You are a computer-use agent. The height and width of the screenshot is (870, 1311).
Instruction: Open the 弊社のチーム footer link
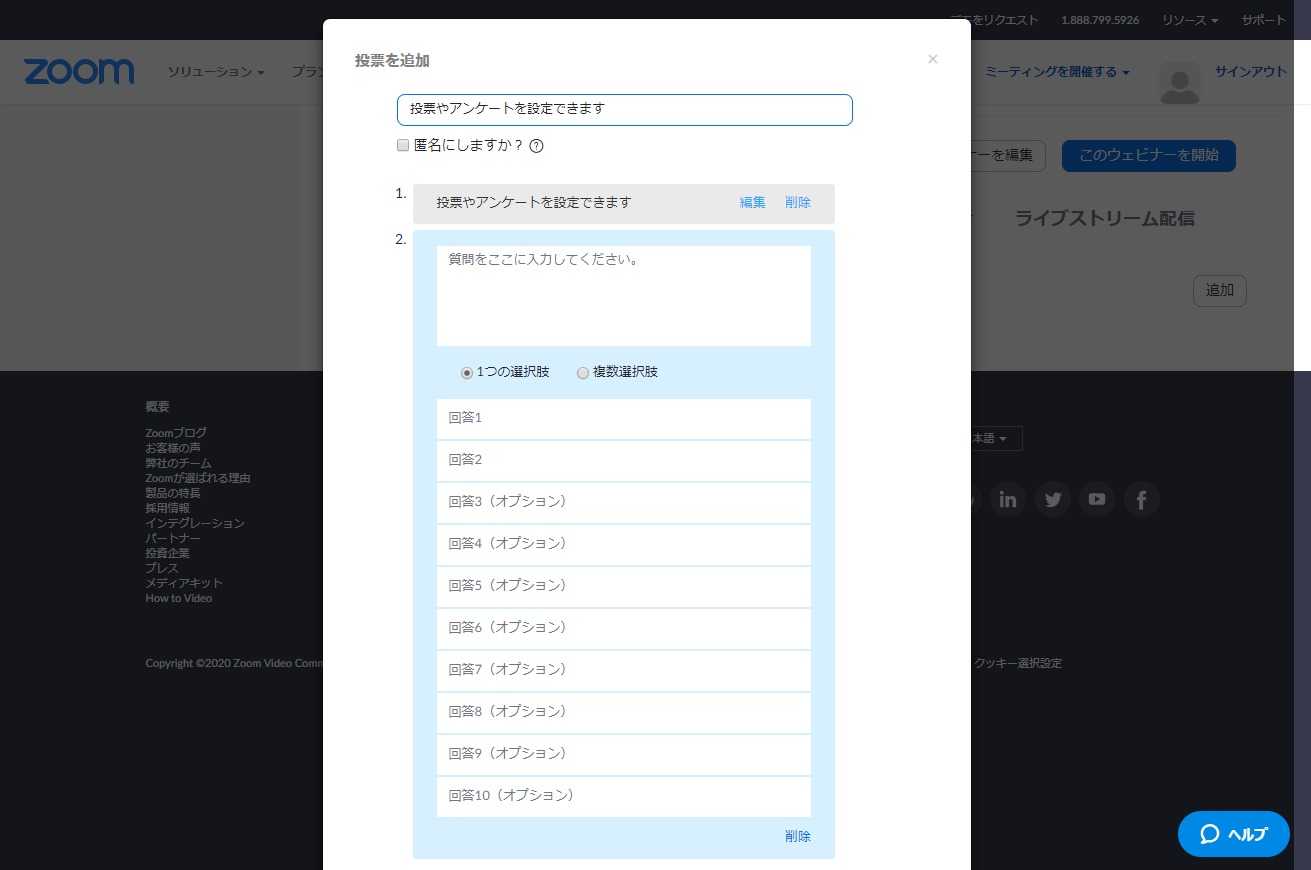click(x=179, y=463)
